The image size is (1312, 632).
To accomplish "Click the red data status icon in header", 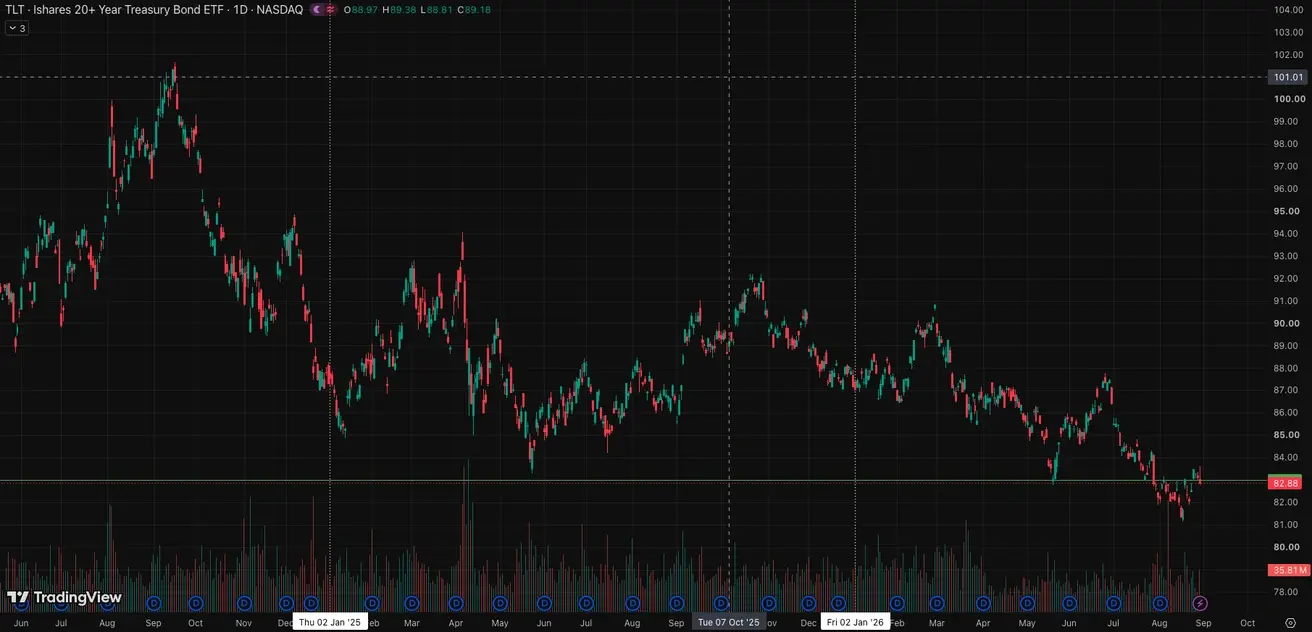I will point(330,9).
